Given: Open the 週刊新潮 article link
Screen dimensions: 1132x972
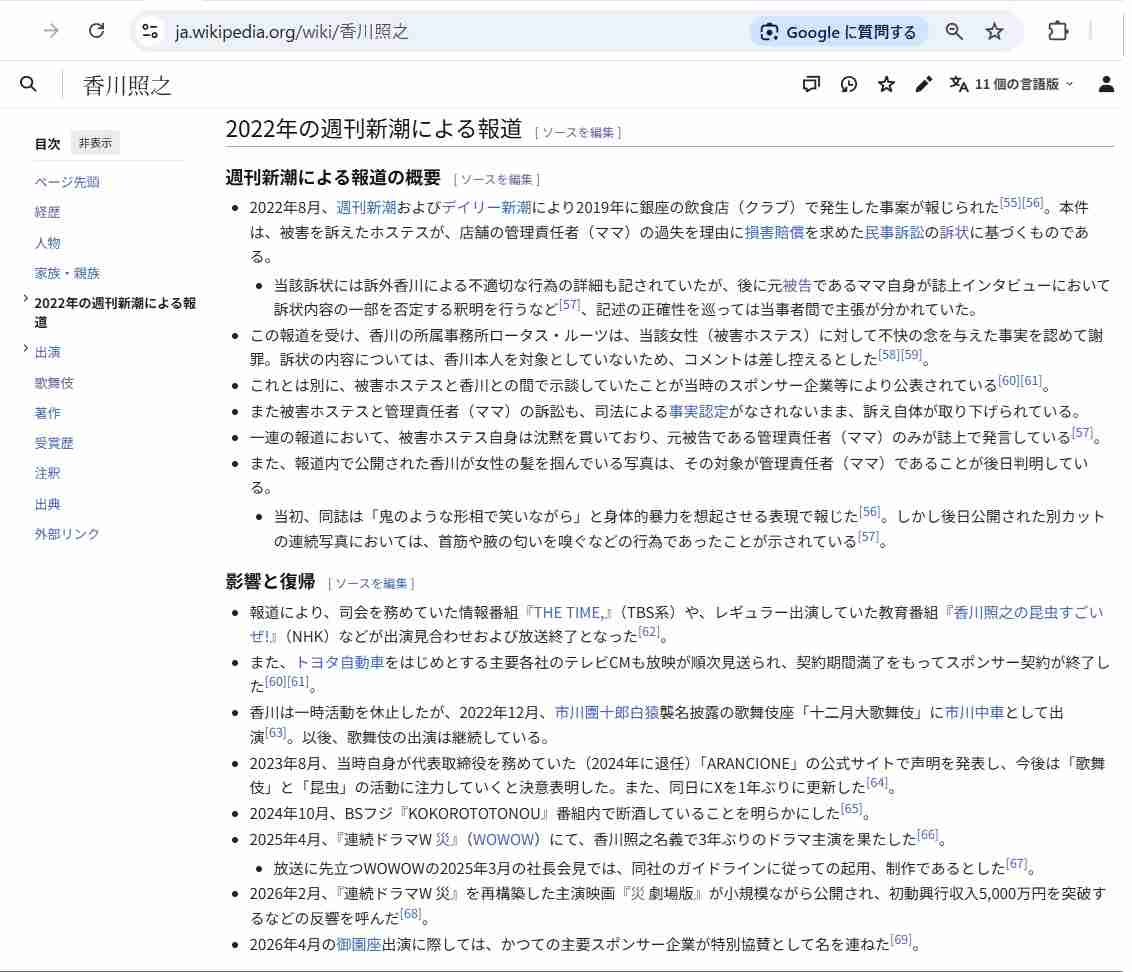Looking at the screenshot, I should [366, 208].
